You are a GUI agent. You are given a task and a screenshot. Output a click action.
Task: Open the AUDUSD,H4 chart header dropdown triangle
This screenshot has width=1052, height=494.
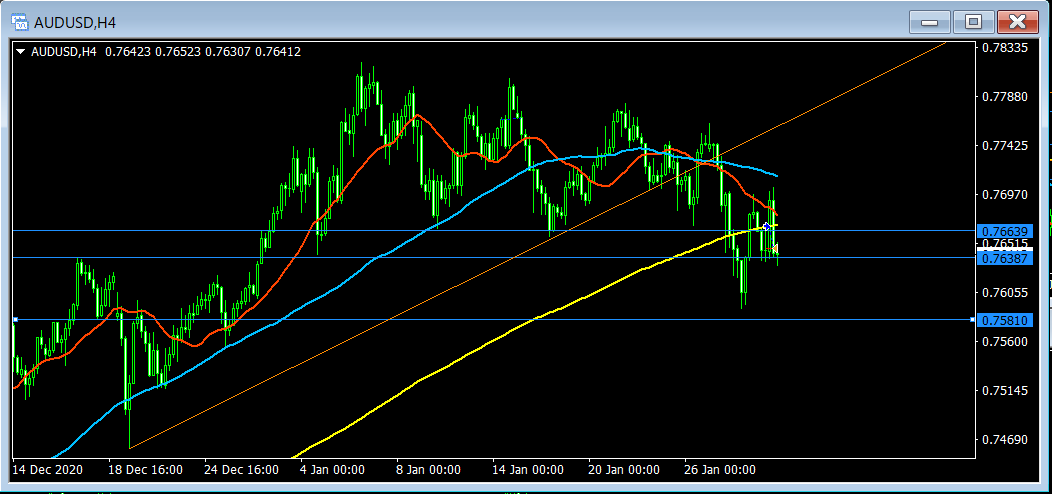tap(20, 52)
